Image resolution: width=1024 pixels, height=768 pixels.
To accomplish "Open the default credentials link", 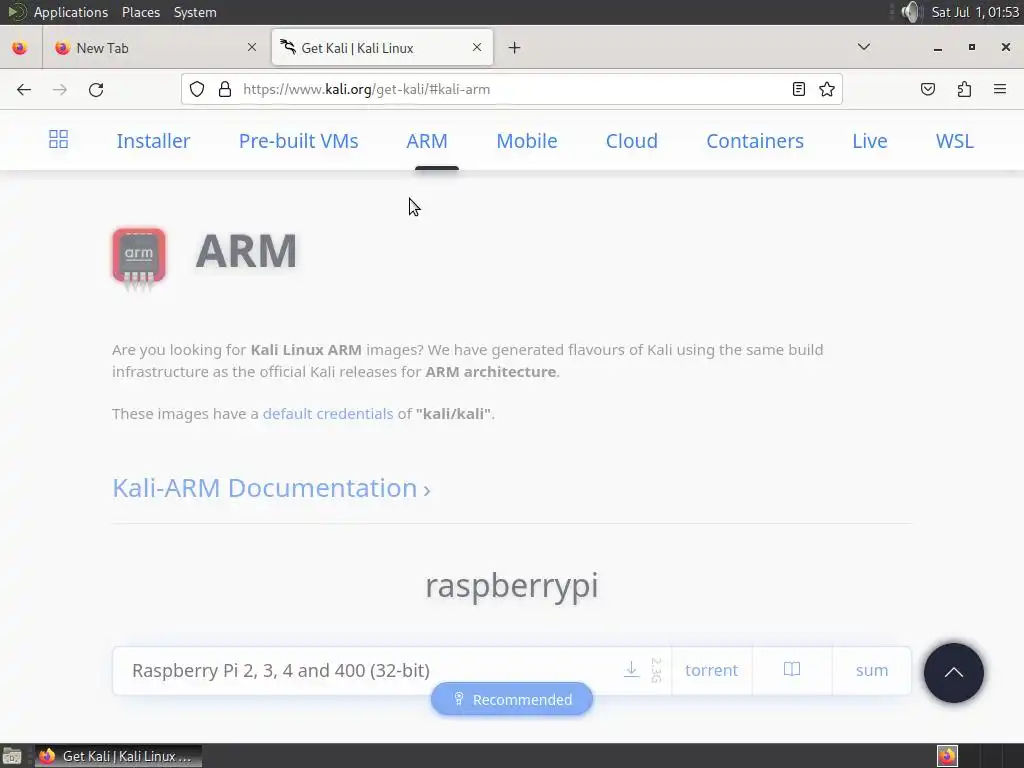I will coord(328,414).
